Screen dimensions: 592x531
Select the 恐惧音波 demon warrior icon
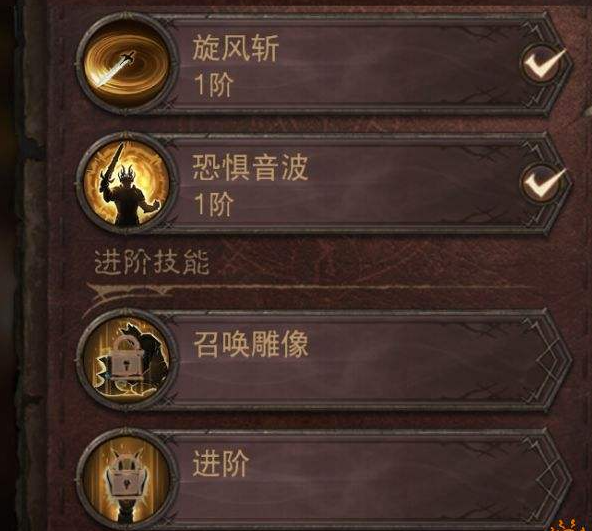pos(127,184)
